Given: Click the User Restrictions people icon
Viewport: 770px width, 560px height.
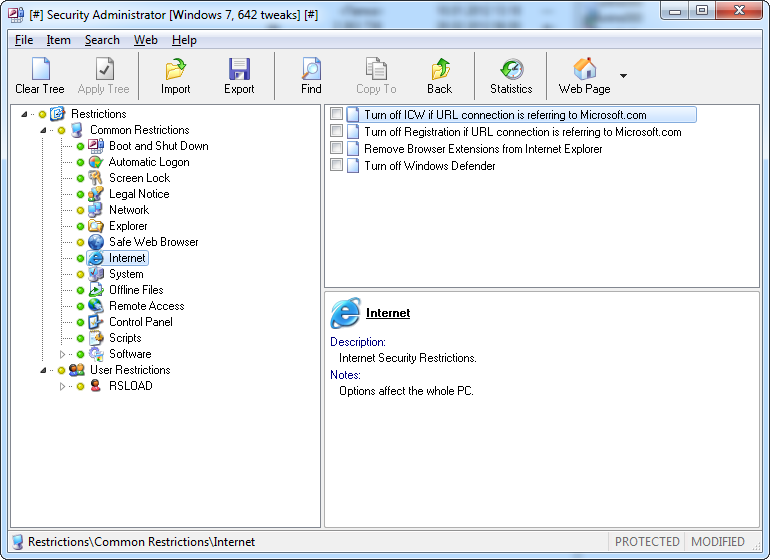Looking at the screenshot, I should tap(77, 370).
